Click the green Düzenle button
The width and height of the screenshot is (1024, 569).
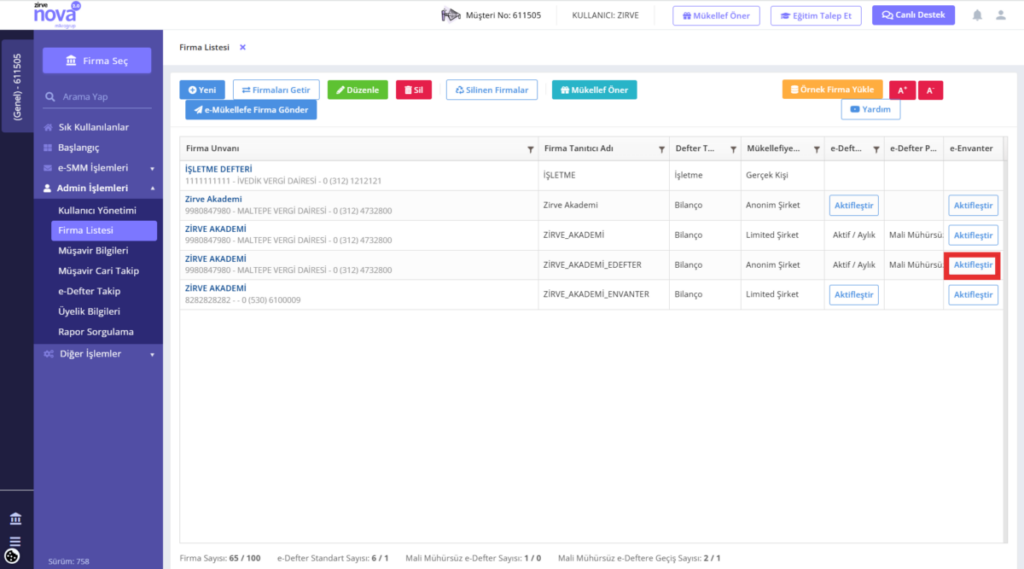(357, 90)
